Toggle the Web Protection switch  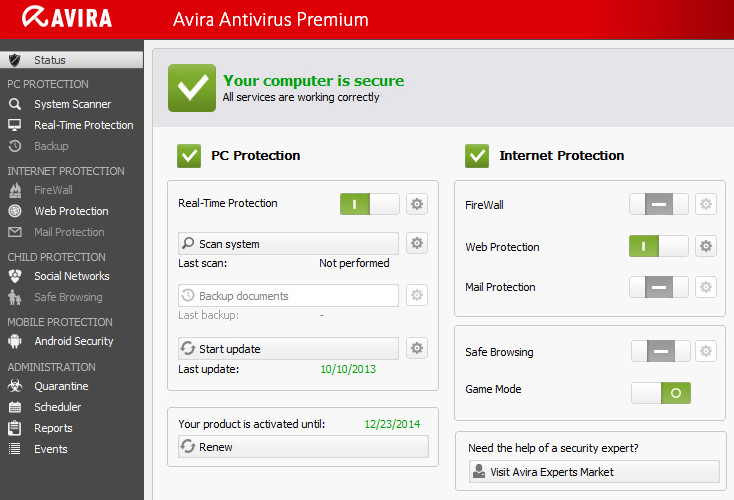(658, 246)
